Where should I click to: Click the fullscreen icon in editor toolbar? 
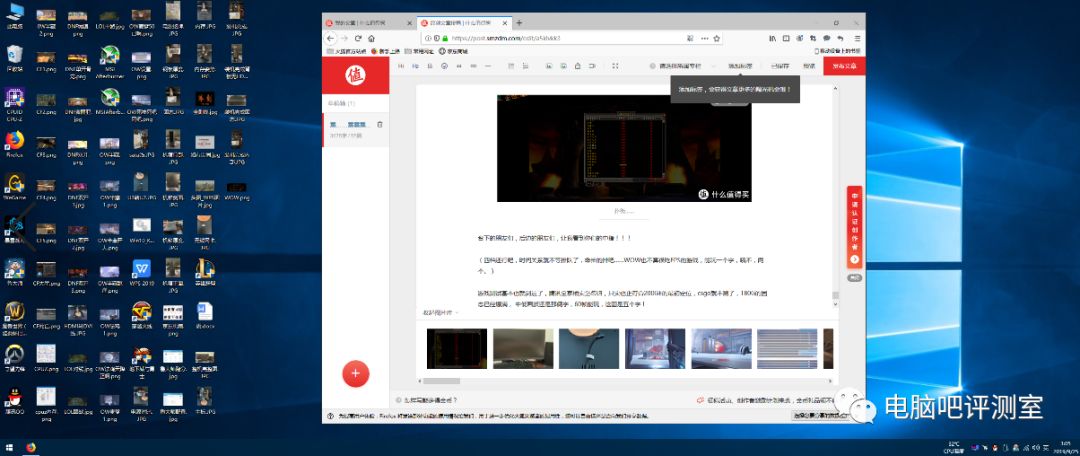615,66
